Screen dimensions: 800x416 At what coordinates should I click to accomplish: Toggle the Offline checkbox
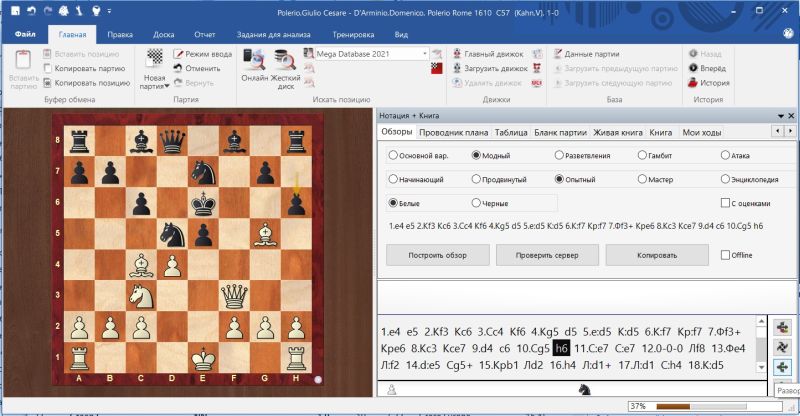(725, 255)
